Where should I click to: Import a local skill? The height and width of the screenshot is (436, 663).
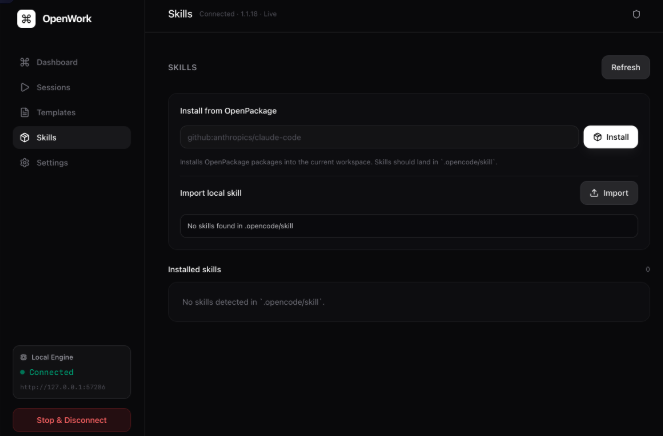pos(609,193)
